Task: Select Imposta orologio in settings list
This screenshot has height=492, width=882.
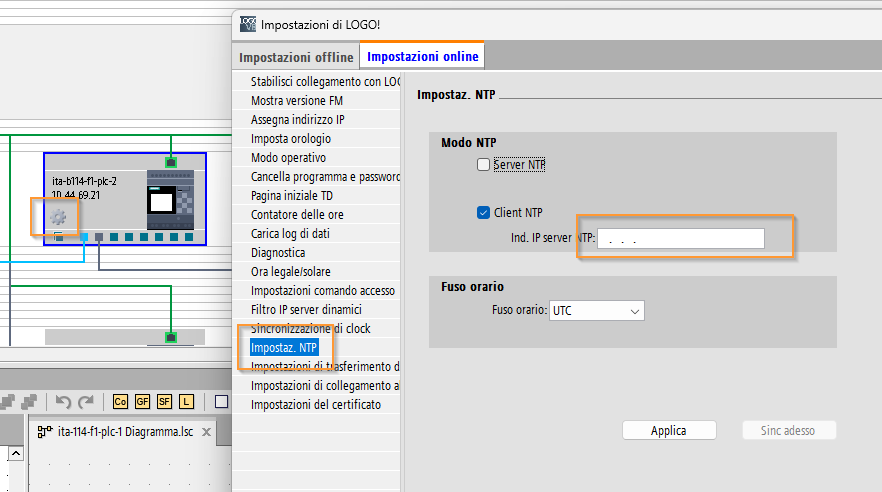Action: 291,139
